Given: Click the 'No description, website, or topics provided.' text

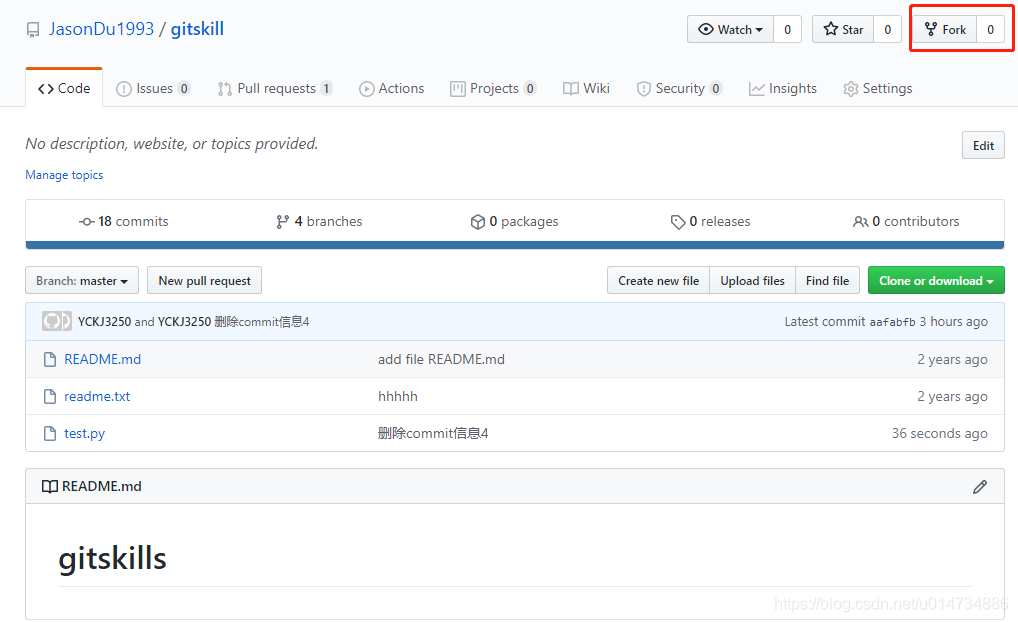Looking at the screenshot, I should tap(171, 143).
